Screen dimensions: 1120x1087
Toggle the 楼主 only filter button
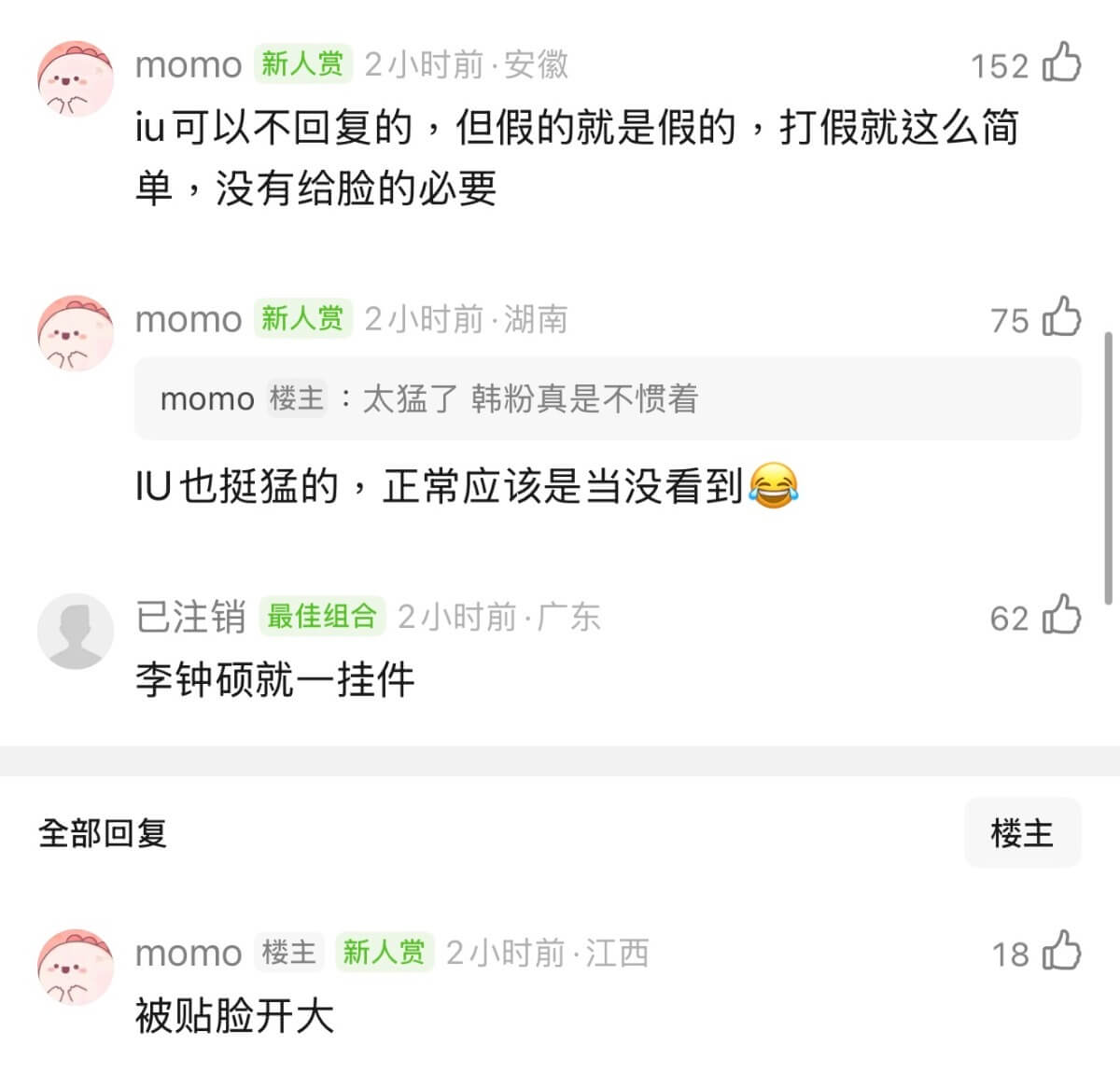(x=1022, y=832)
